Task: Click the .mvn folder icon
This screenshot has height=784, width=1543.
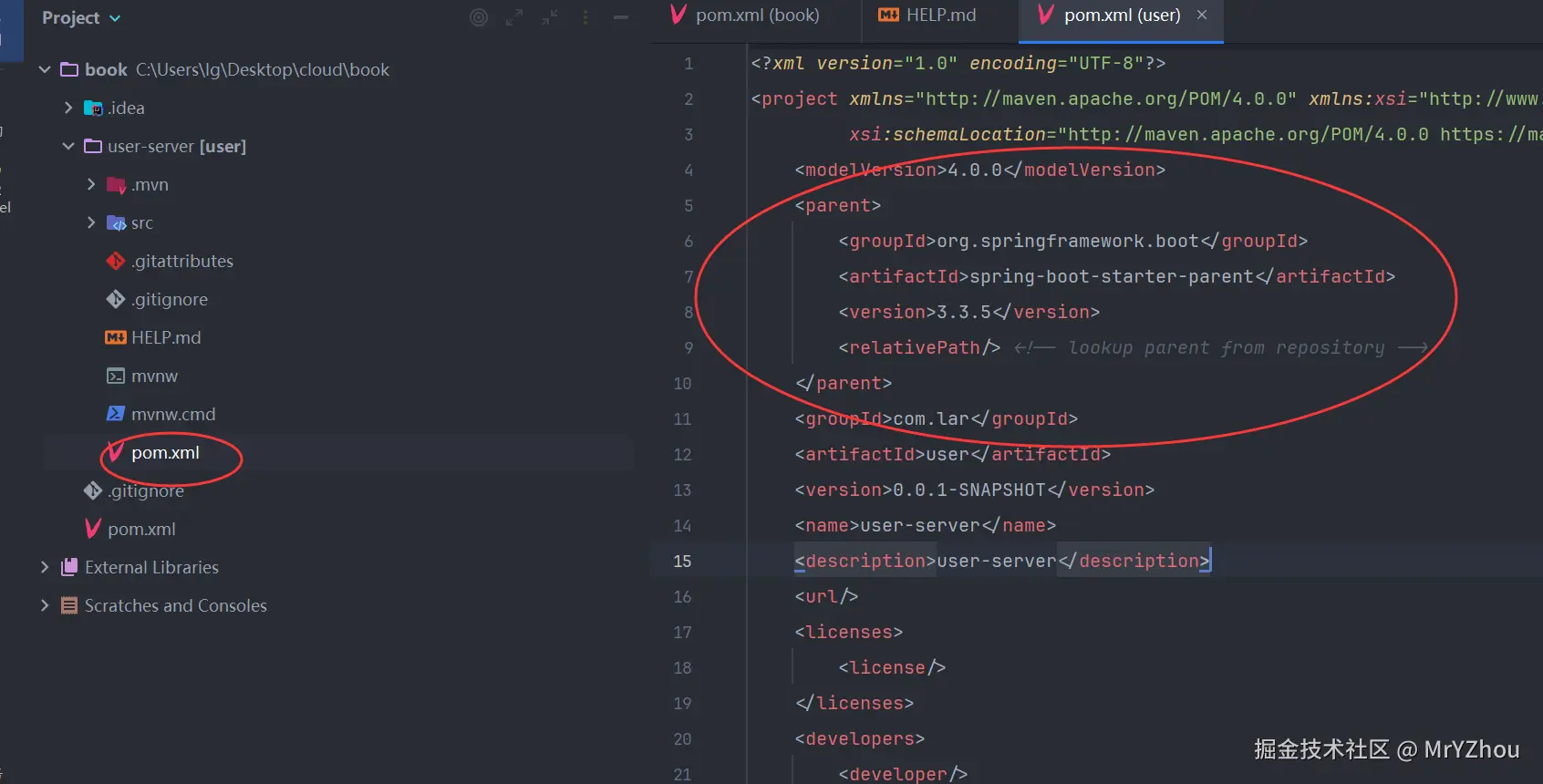Action: point(116,185)
